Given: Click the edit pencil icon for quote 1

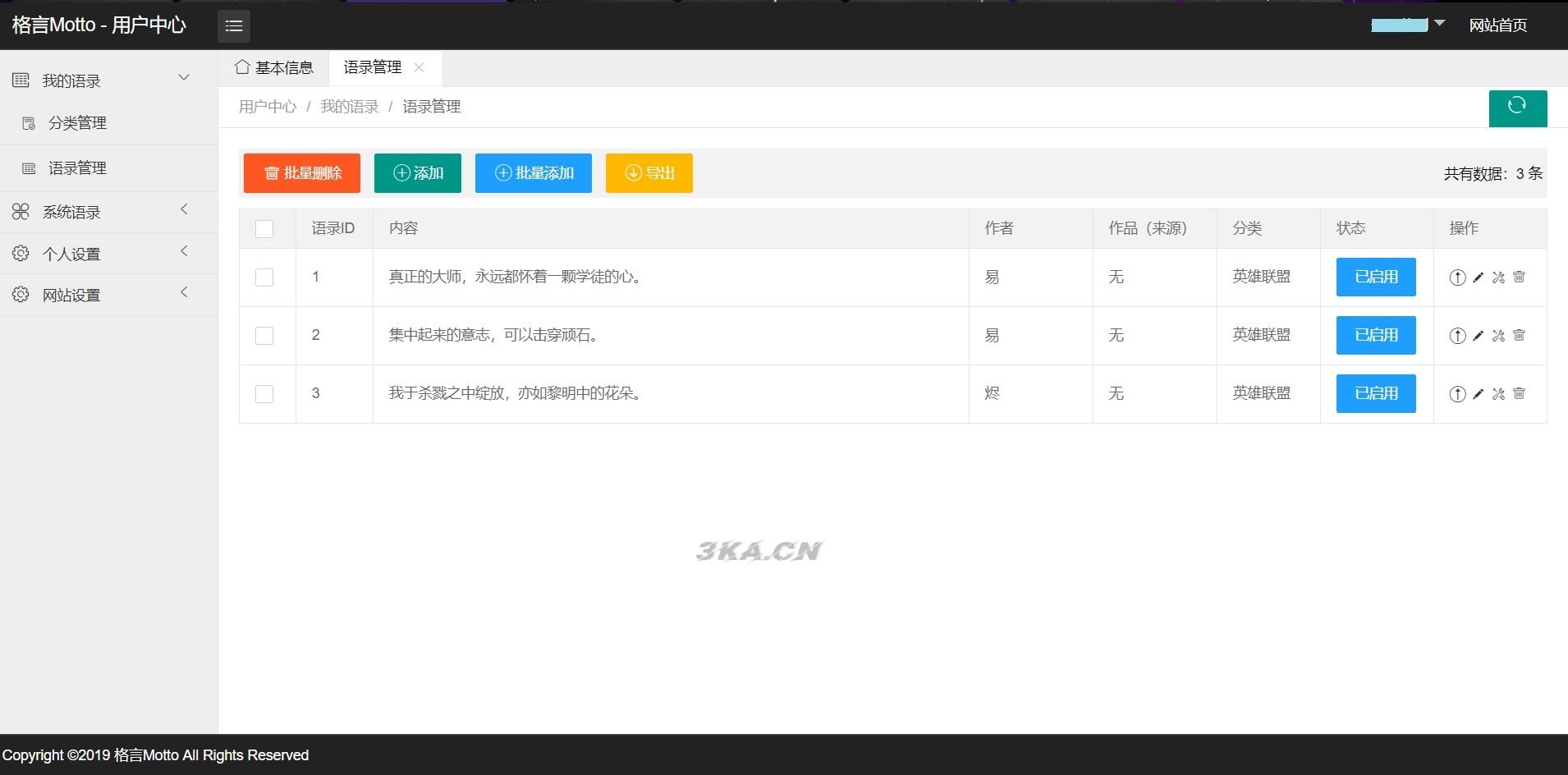Looking at the screenshot, I should [x=1478, y=277].
